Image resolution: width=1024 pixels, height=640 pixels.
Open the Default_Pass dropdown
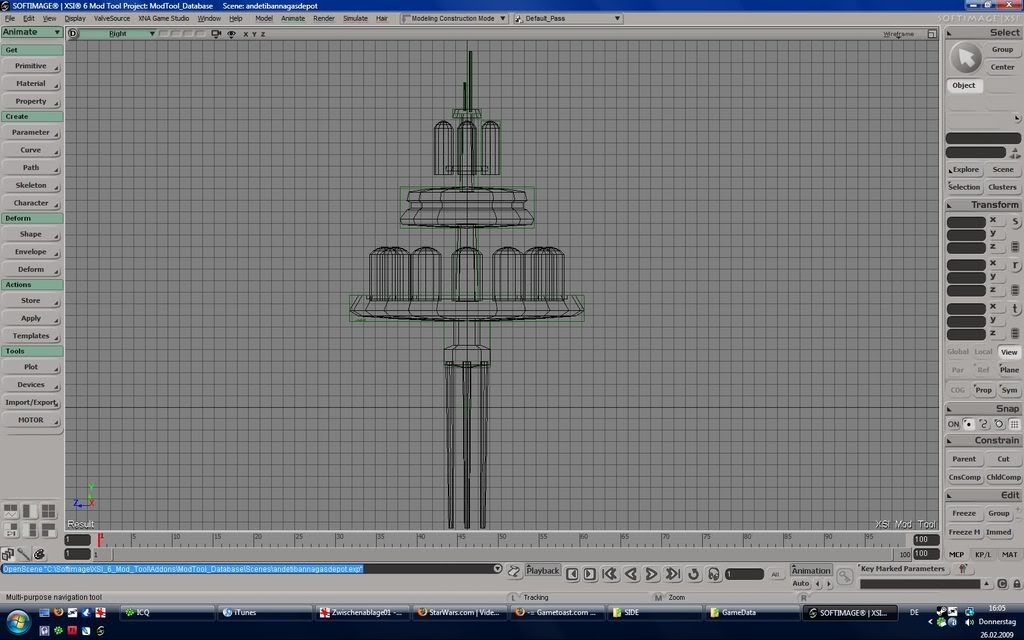[x=568, y=18]
